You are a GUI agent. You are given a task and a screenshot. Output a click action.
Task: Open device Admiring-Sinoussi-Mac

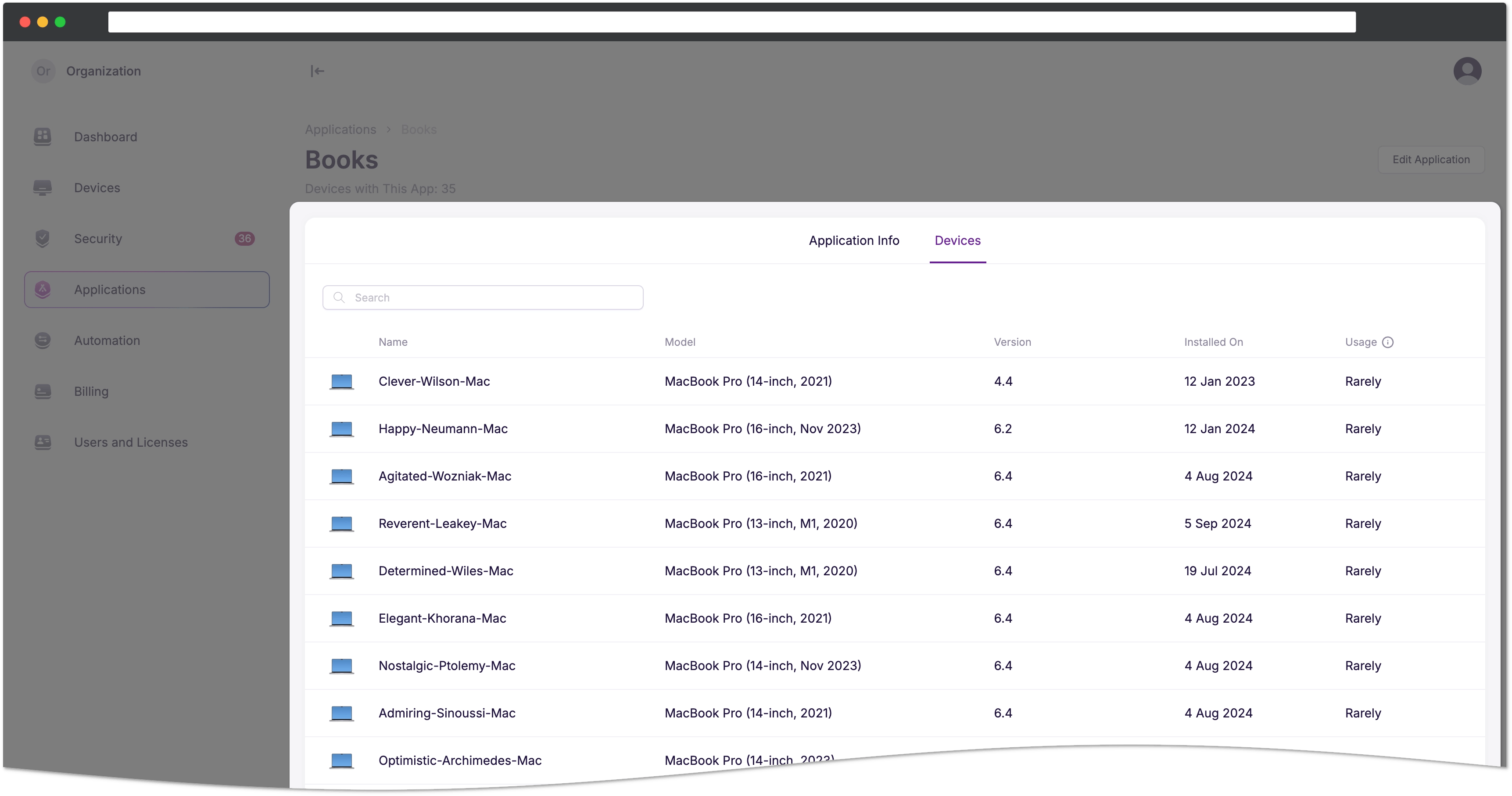click(447, 713)
